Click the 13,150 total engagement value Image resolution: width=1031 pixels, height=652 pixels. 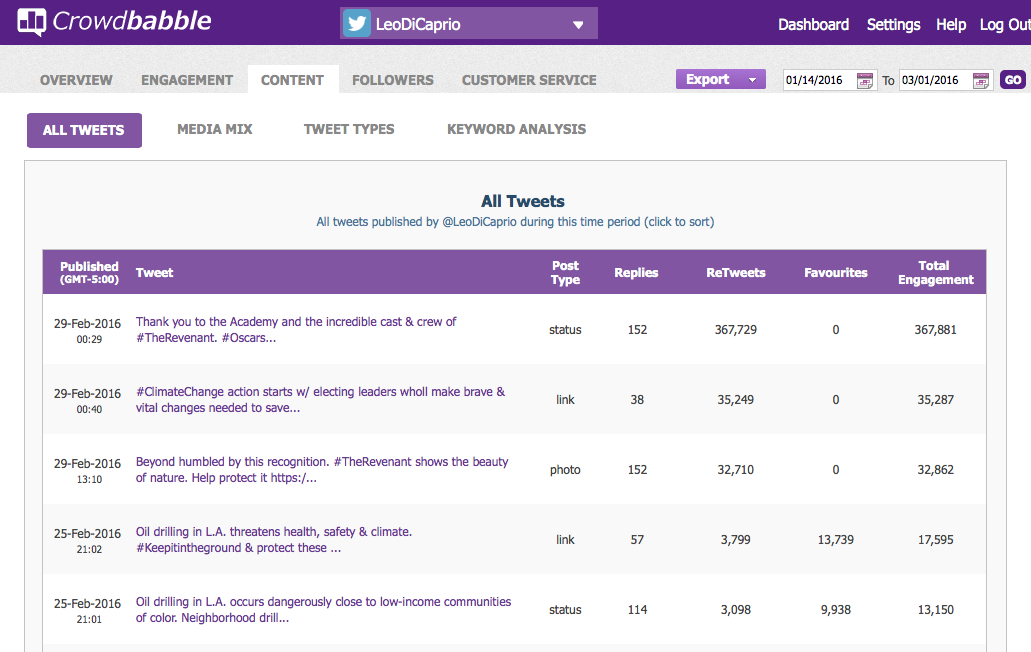click(x=936, y=610)
